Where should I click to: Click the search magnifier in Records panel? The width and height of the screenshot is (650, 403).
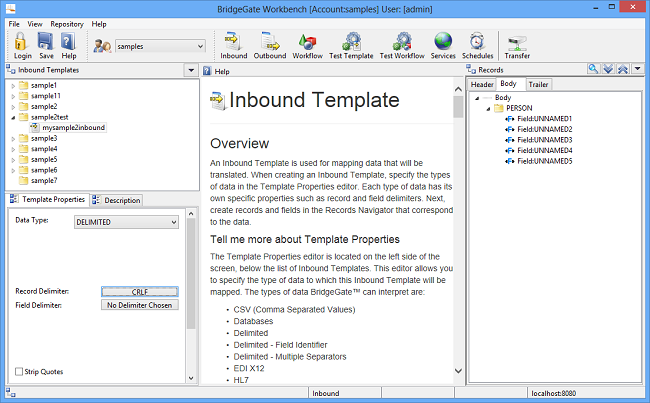593,69
